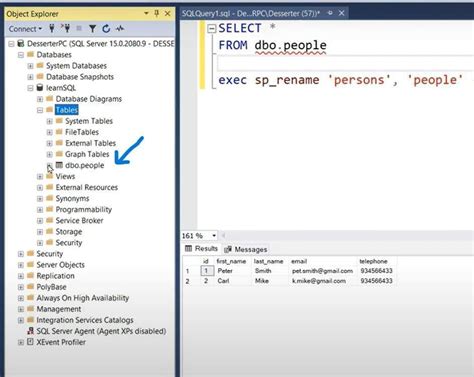Viewport: 474px width, 377px height.
Task: Open the Connect dropdown in Object Explorer
Action: tap(25, 29)
